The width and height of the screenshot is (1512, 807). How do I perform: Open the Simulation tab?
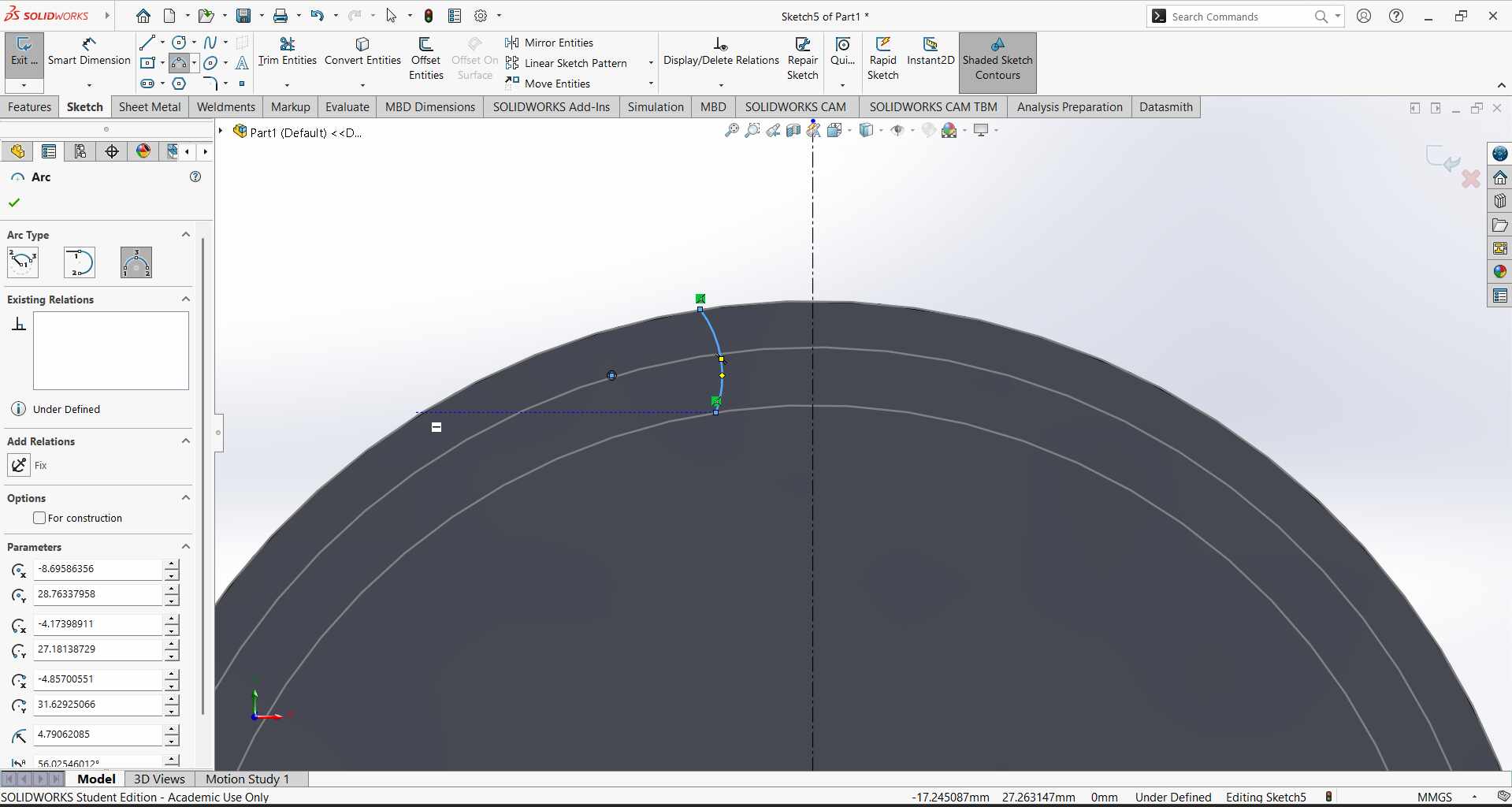click(x=656, y=107)
